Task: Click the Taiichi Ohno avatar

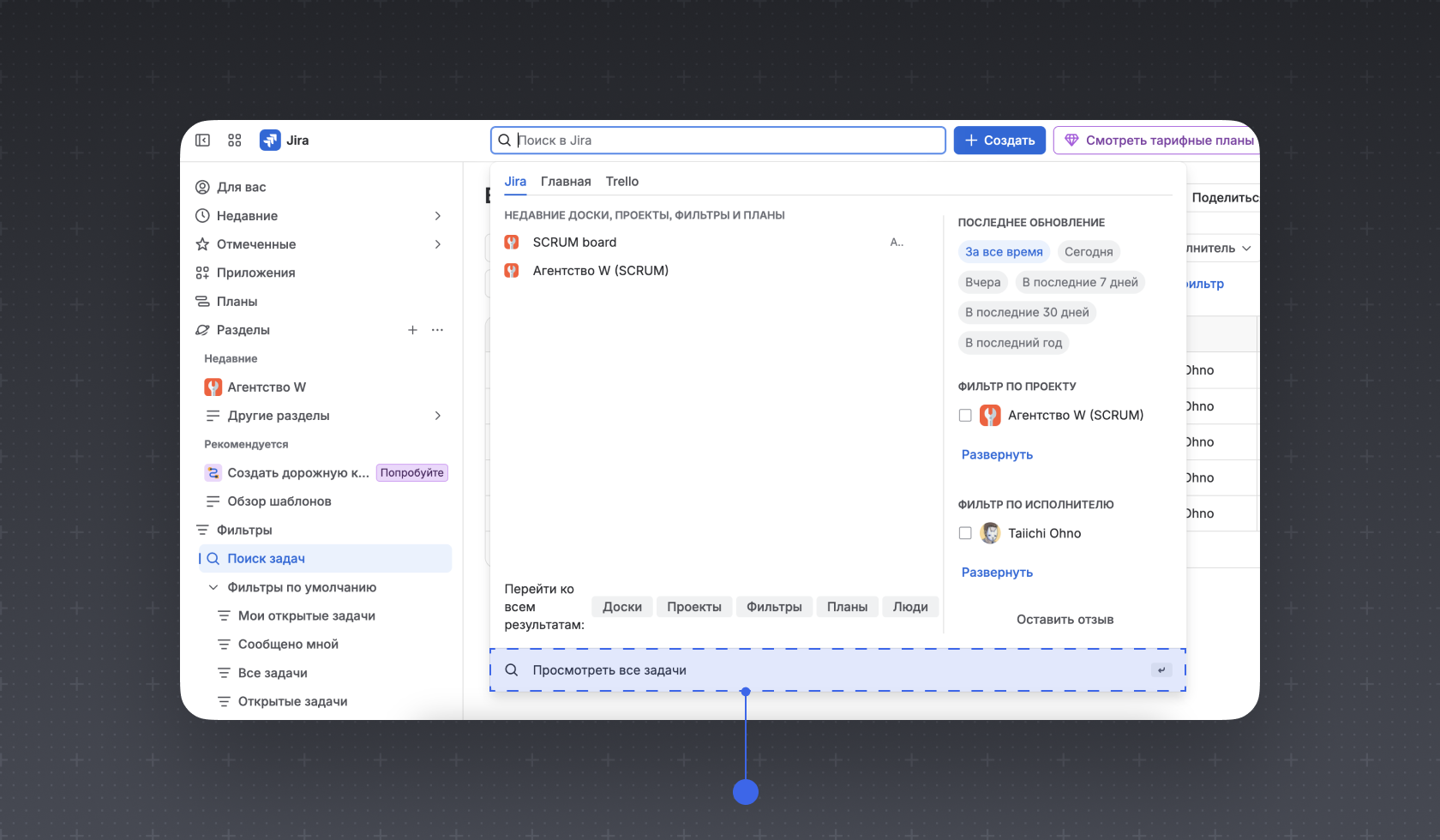Action: coord(990,533)
